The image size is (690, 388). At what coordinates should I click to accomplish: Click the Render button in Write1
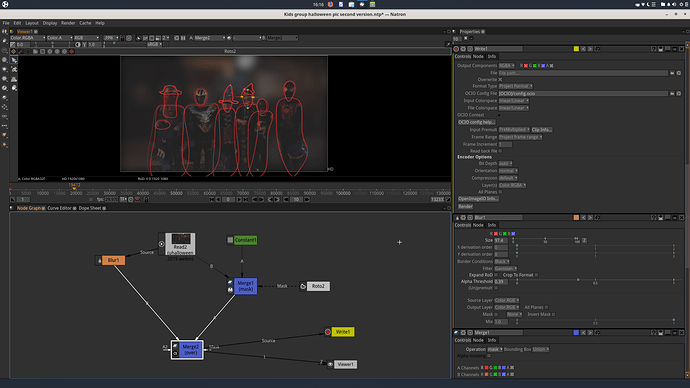point(465,206)
